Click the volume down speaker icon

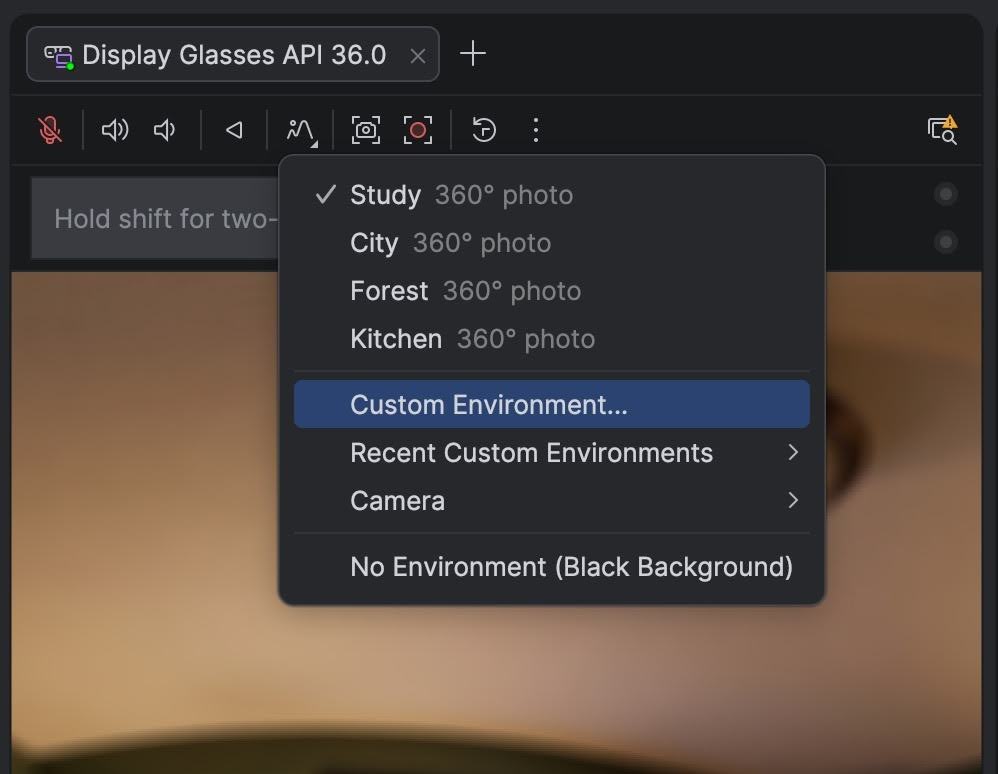[x=165, y=130]
